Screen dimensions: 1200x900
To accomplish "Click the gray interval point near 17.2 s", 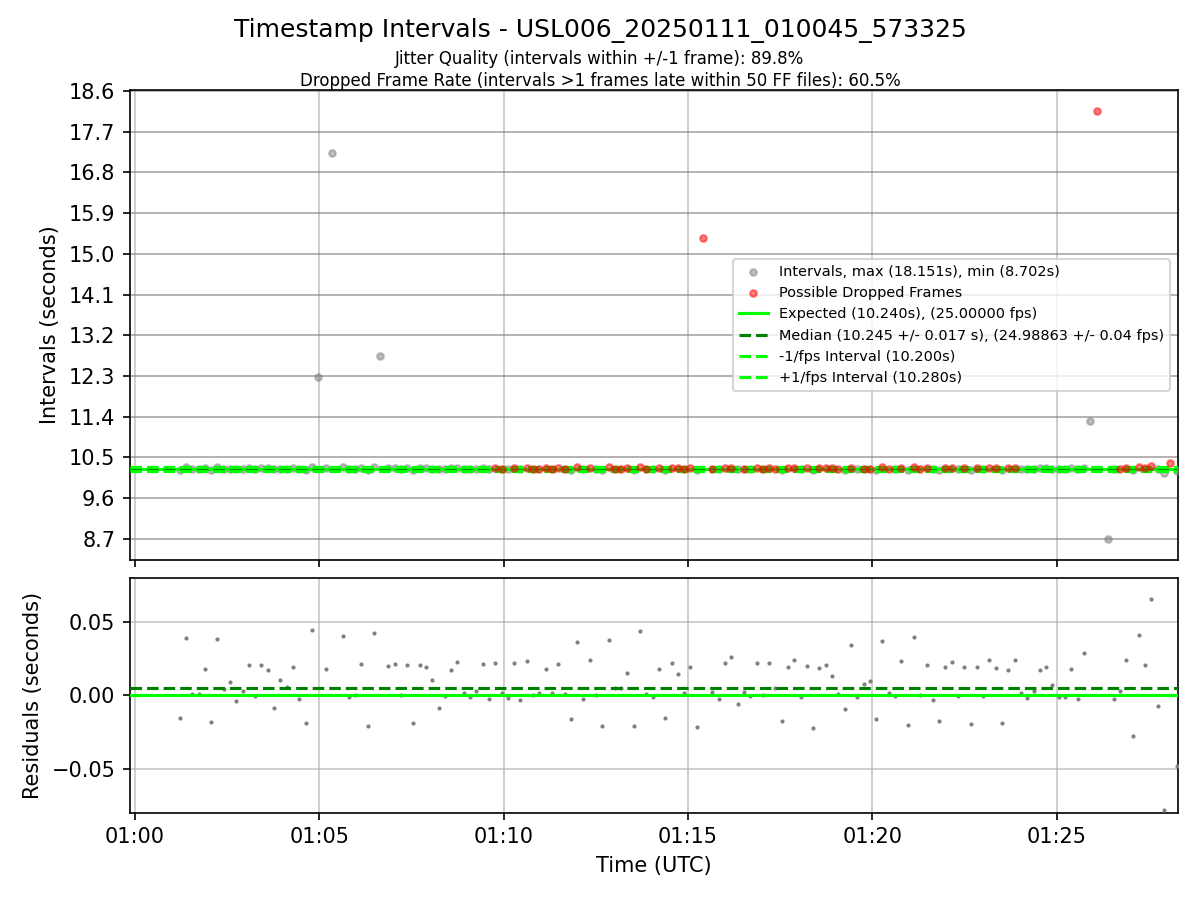I will [332, 153].
